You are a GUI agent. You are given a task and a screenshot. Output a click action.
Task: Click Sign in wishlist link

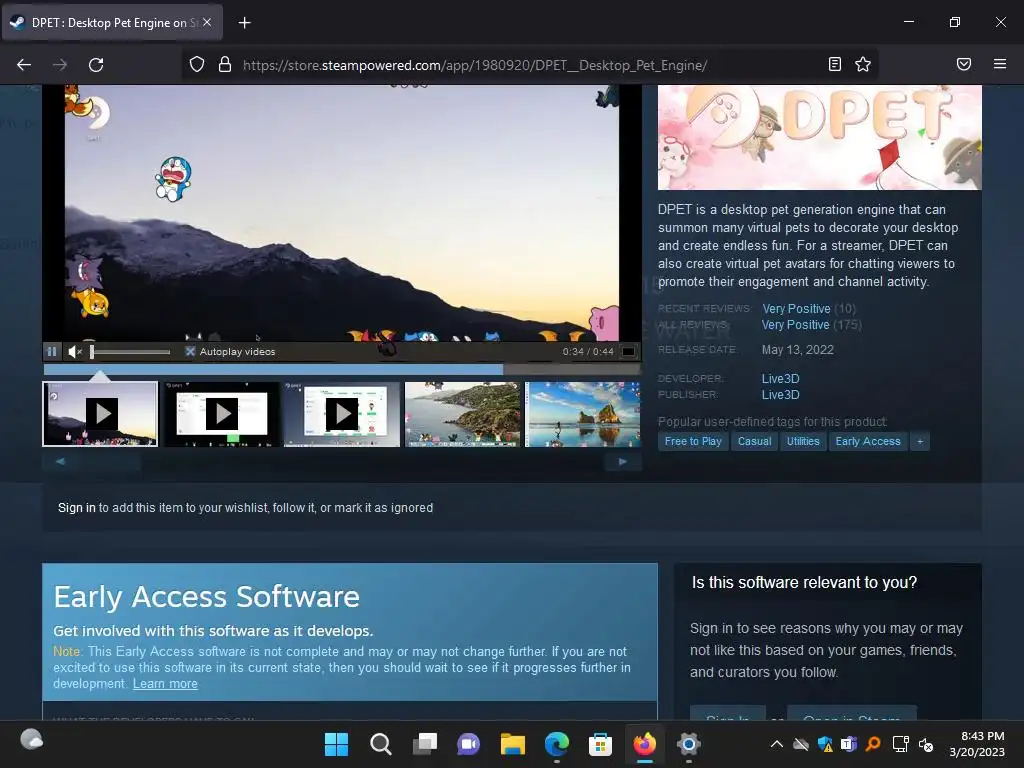pyautogui.click(x=76, y=507)
